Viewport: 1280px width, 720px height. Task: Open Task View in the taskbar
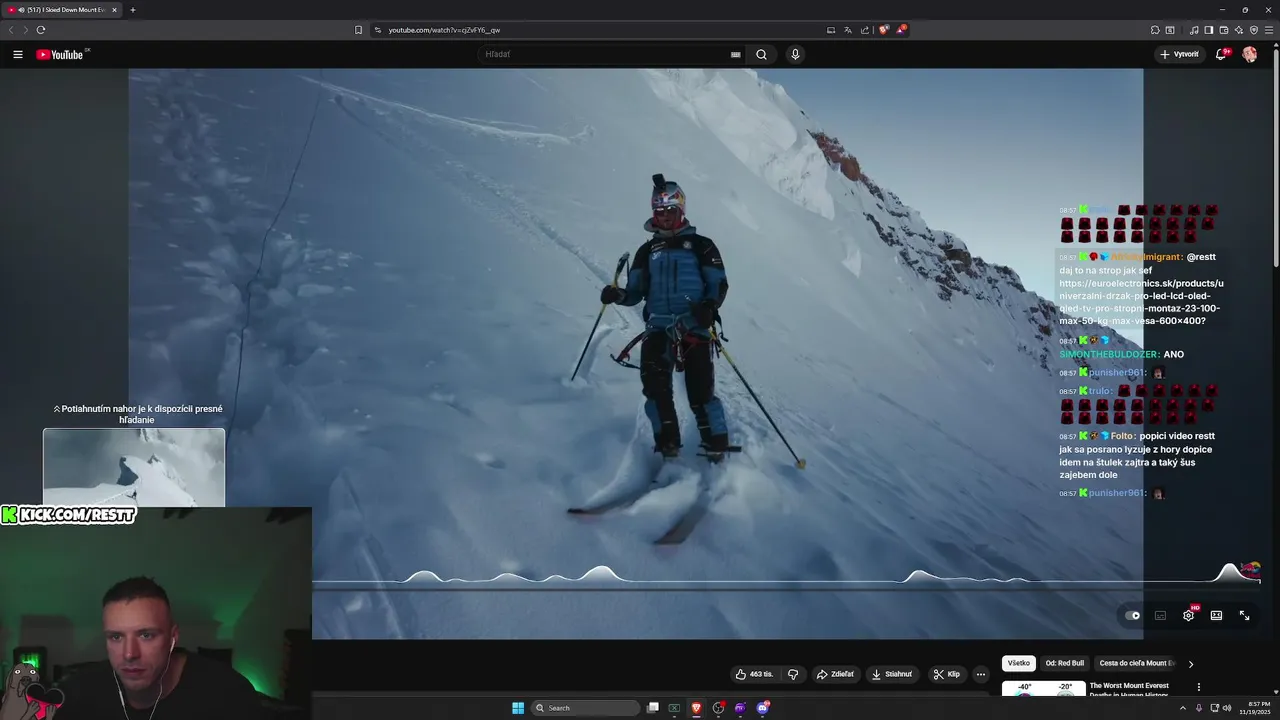(653, 708)
